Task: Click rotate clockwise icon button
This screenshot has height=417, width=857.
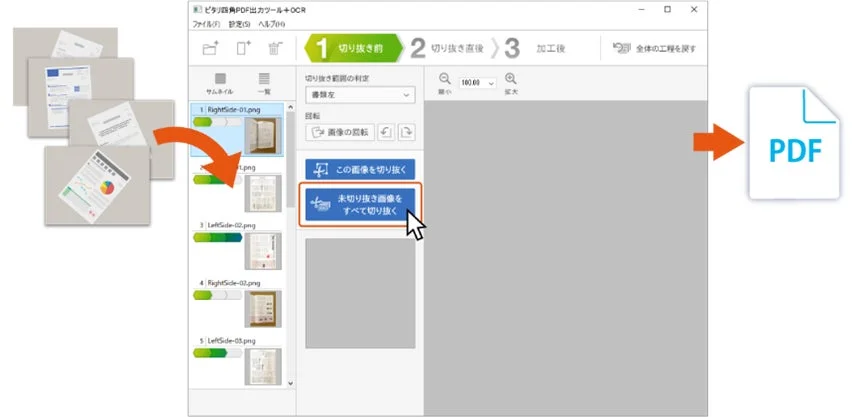Action: click(x=407, y=132)
